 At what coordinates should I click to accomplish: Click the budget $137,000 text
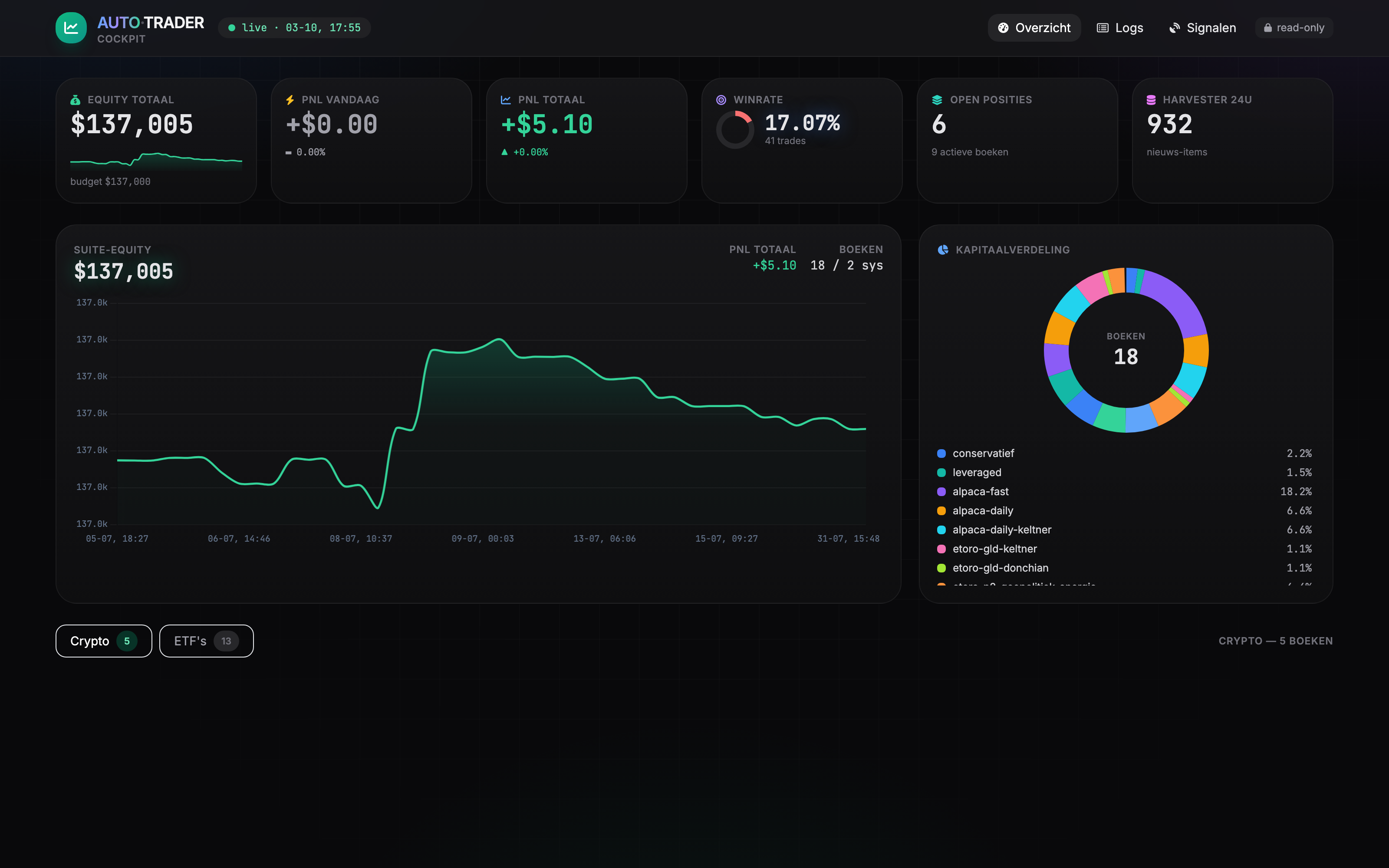pyautogui.click(x=110, y=181)
